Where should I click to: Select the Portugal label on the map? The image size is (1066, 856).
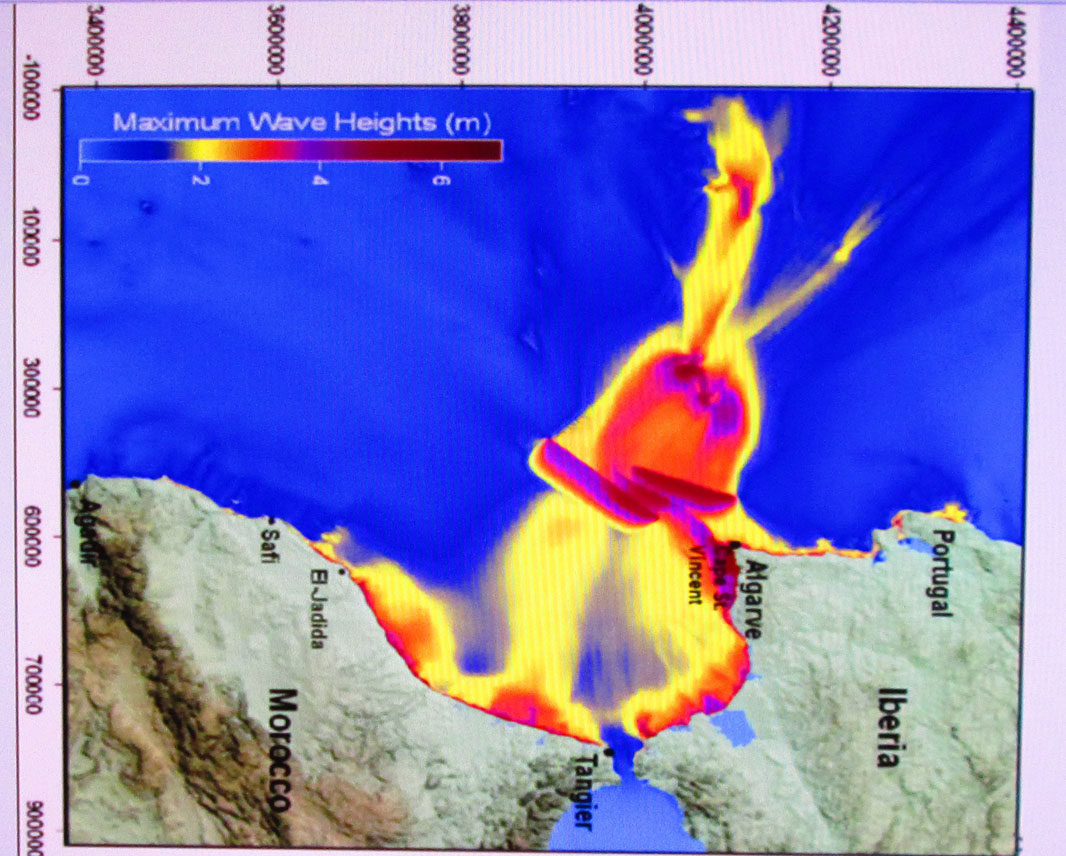(x=939, y=573)
